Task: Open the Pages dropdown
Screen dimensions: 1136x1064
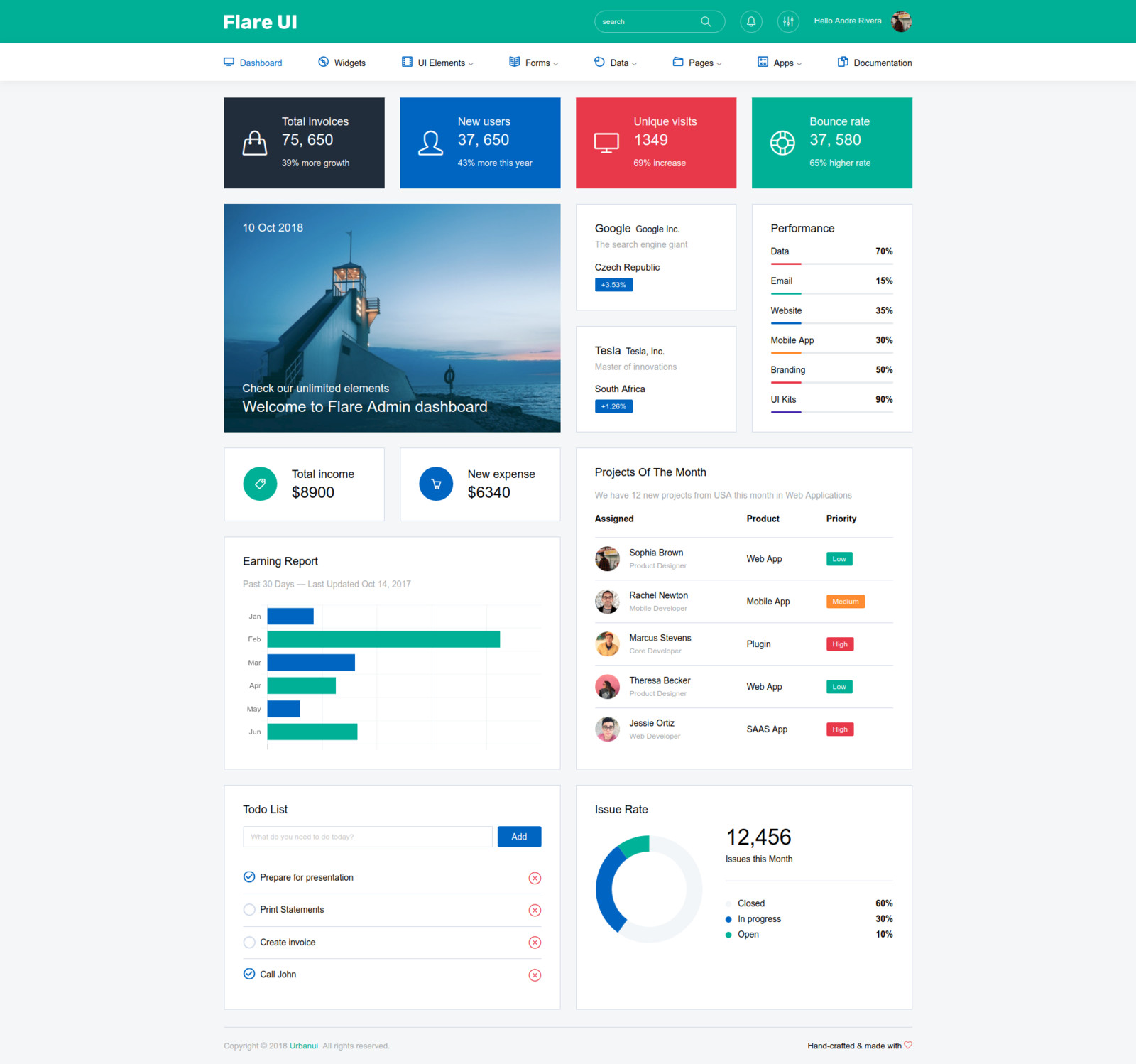Action: point(701,63)
